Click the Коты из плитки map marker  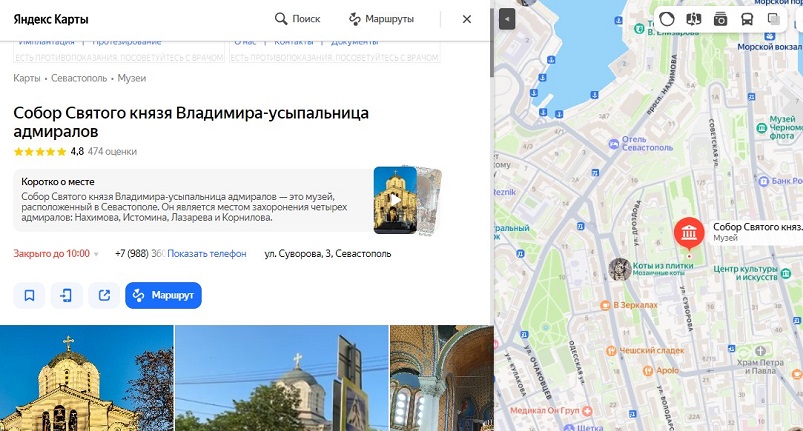(620, 269)
